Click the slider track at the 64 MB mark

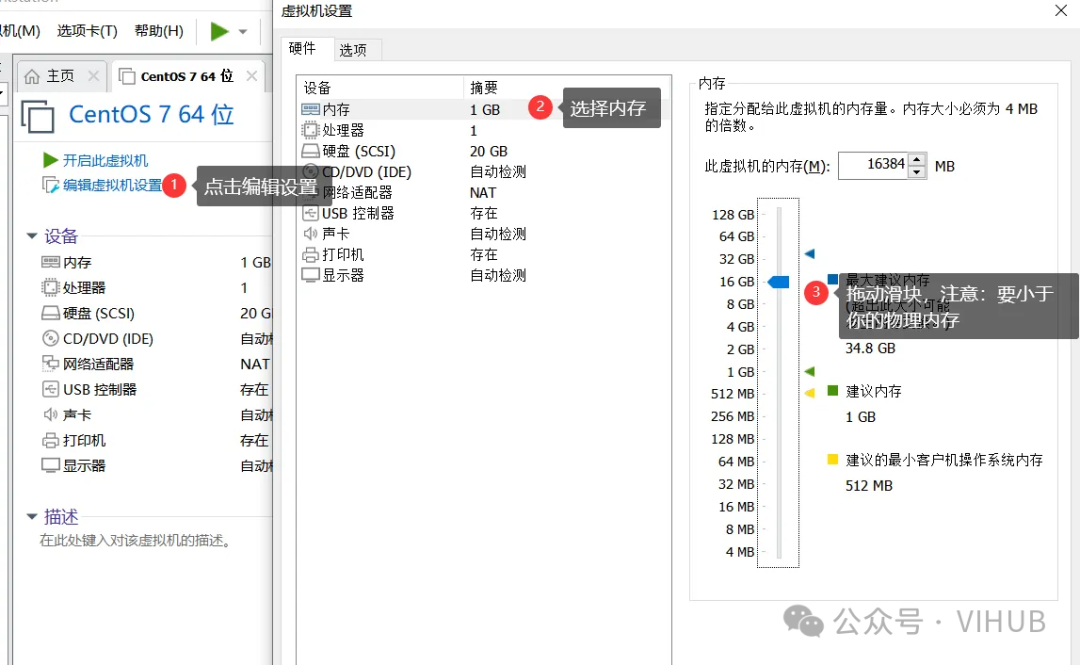pyautogui.click(x=780, y=462)
